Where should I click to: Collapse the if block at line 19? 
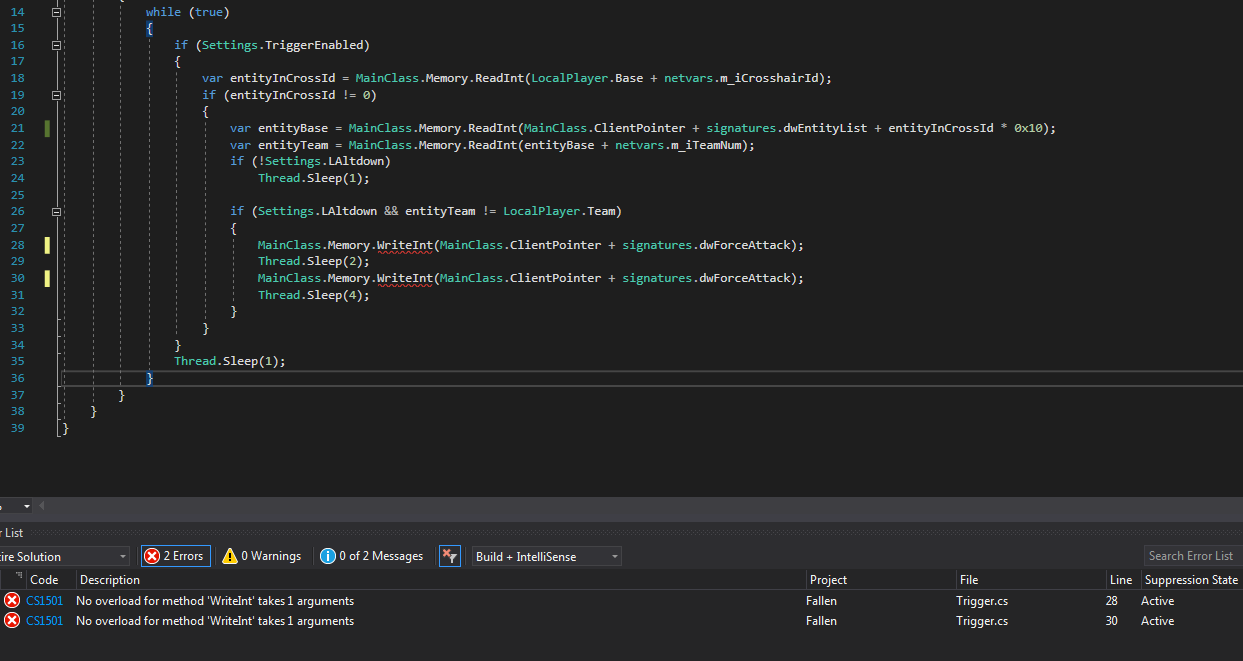[x=56, y=95]
